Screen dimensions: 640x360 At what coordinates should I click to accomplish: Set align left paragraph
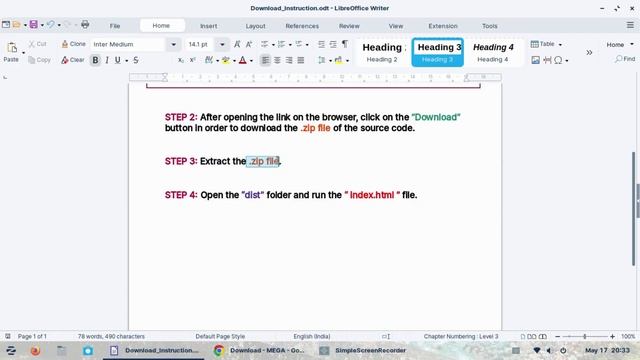pyautogui.click(x=265, y=60)
